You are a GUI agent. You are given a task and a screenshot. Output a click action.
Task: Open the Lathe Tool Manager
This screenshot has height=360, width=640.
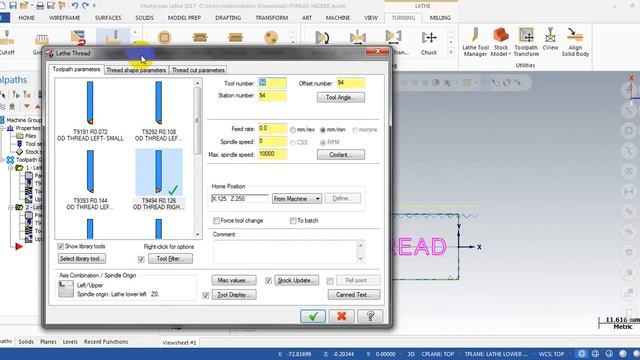(475, 42)
